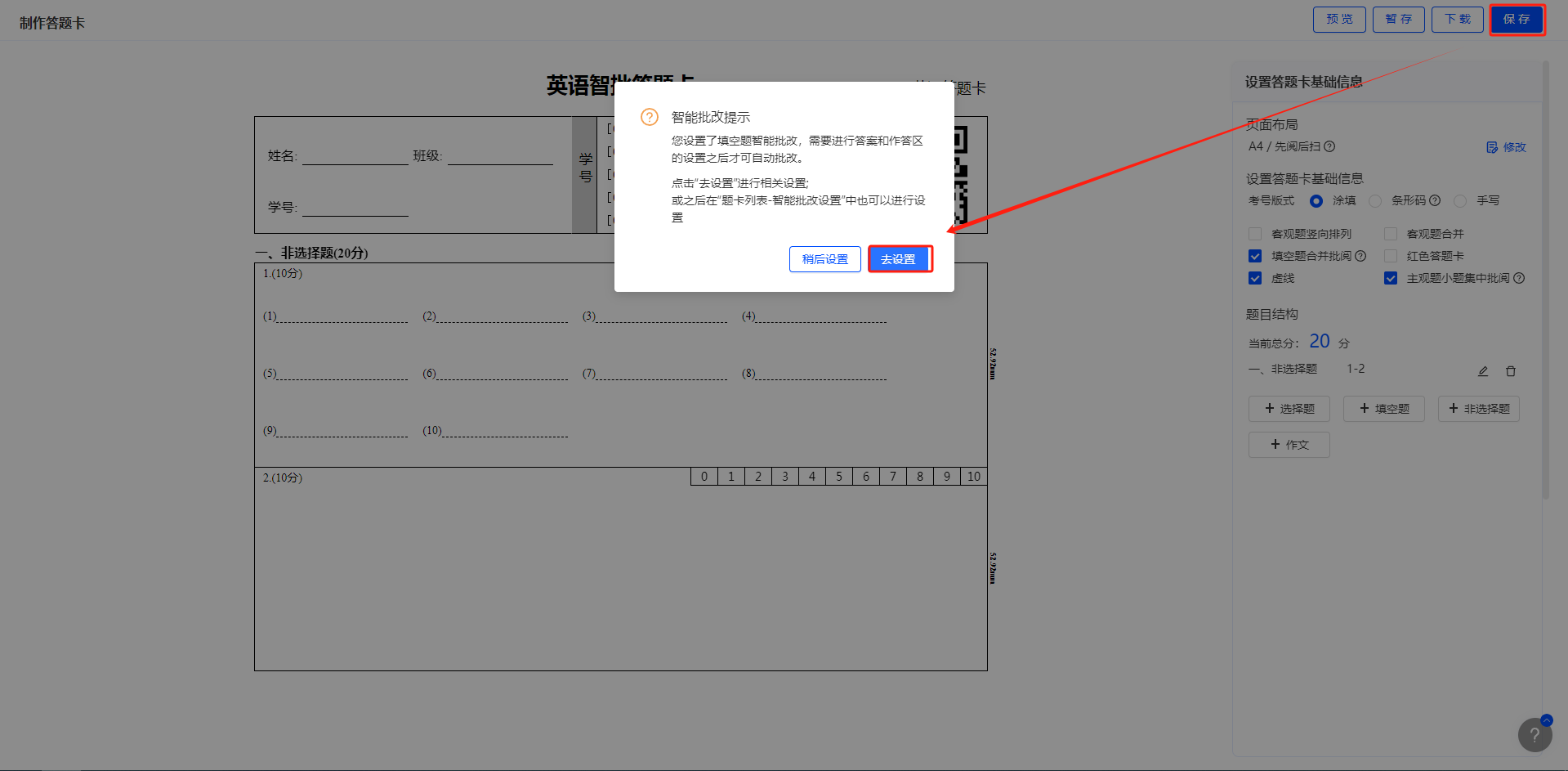The image size is (1568, 771).
Task: Click score box 5 in question 2
Action: click(839, 477)
